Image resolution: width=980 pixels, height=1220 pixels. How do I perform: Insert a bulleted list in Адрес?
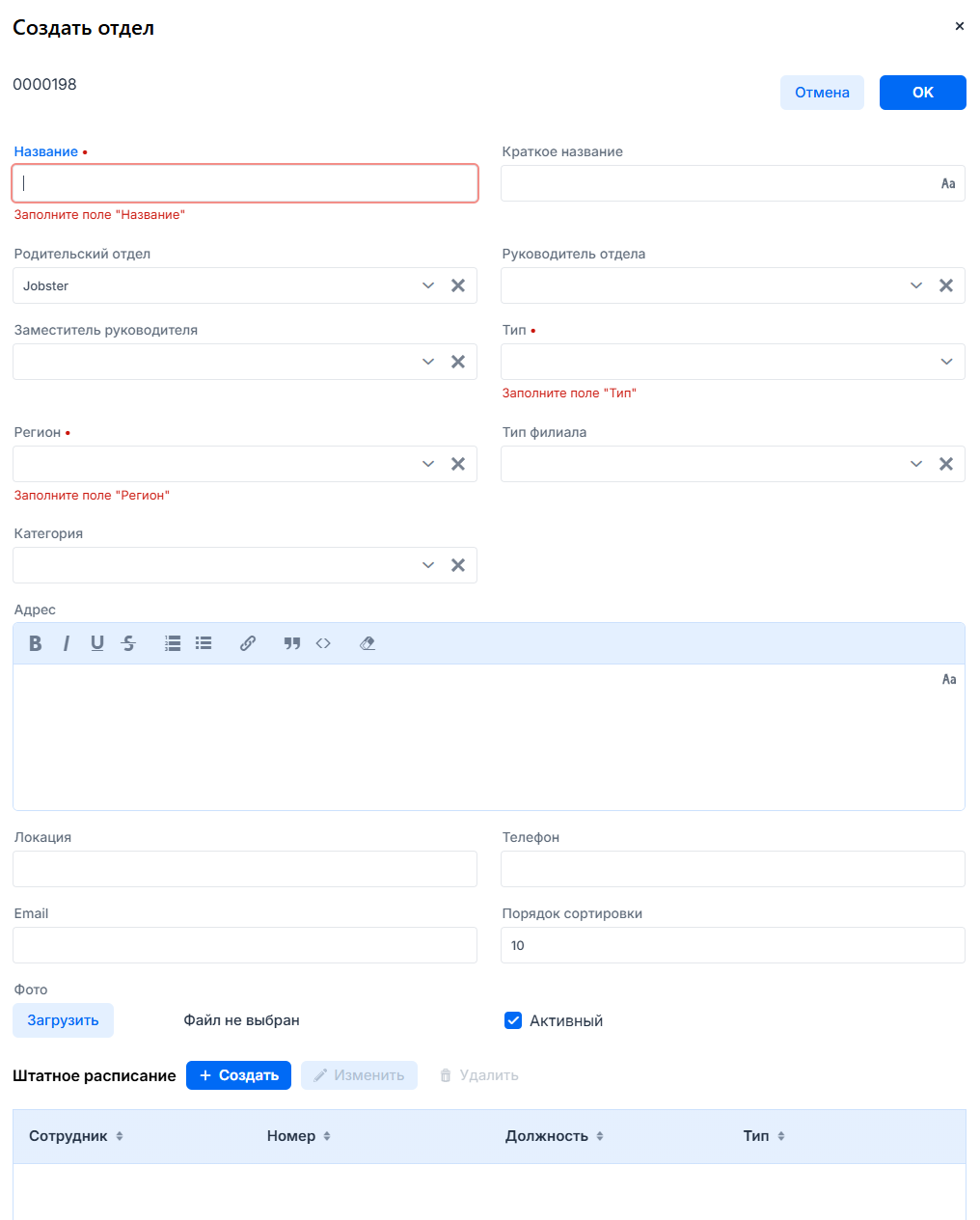point(204,643)
